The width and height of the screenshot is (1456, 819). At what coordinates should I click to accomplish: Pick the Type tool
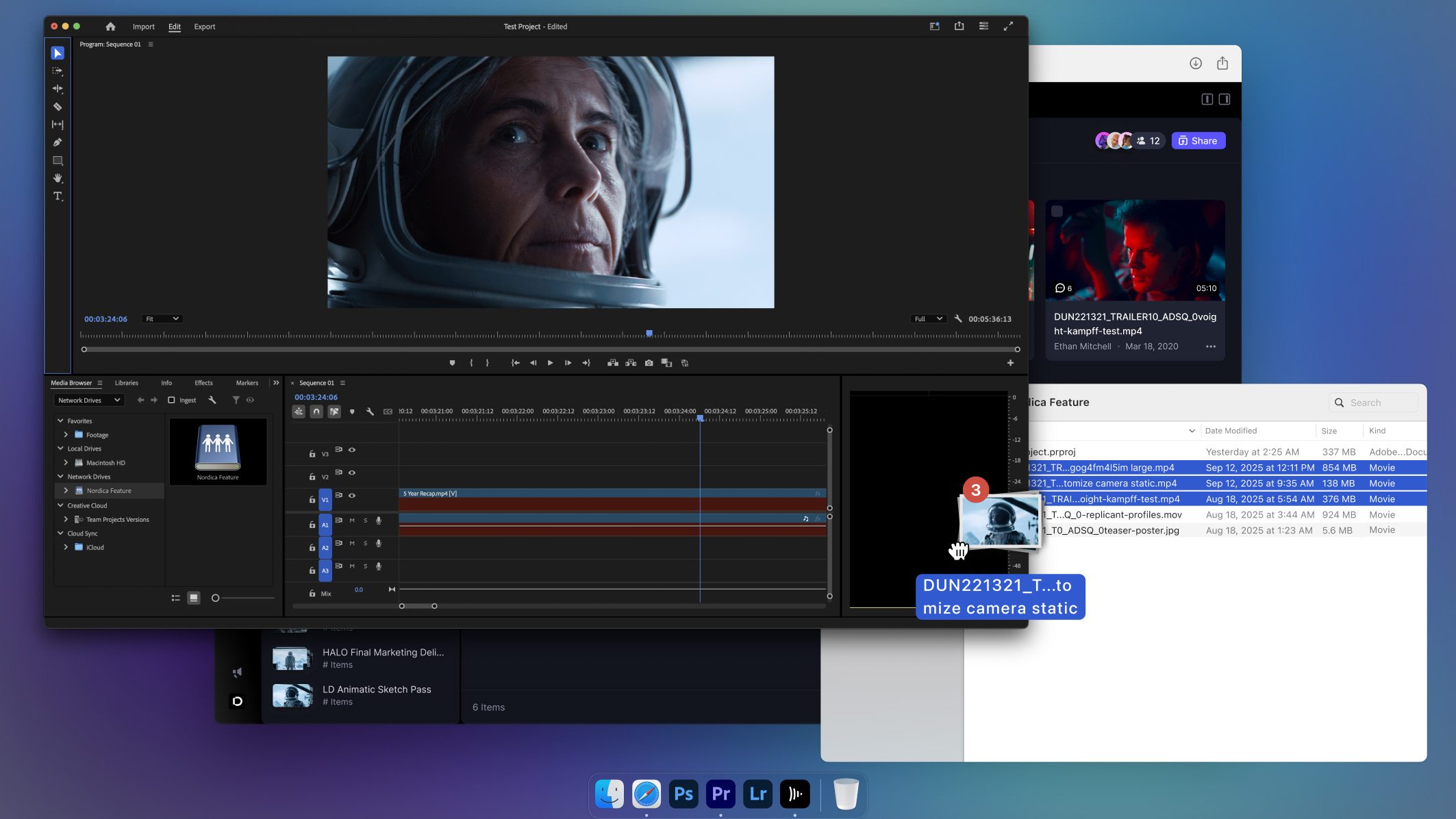(x=58, y=197)
